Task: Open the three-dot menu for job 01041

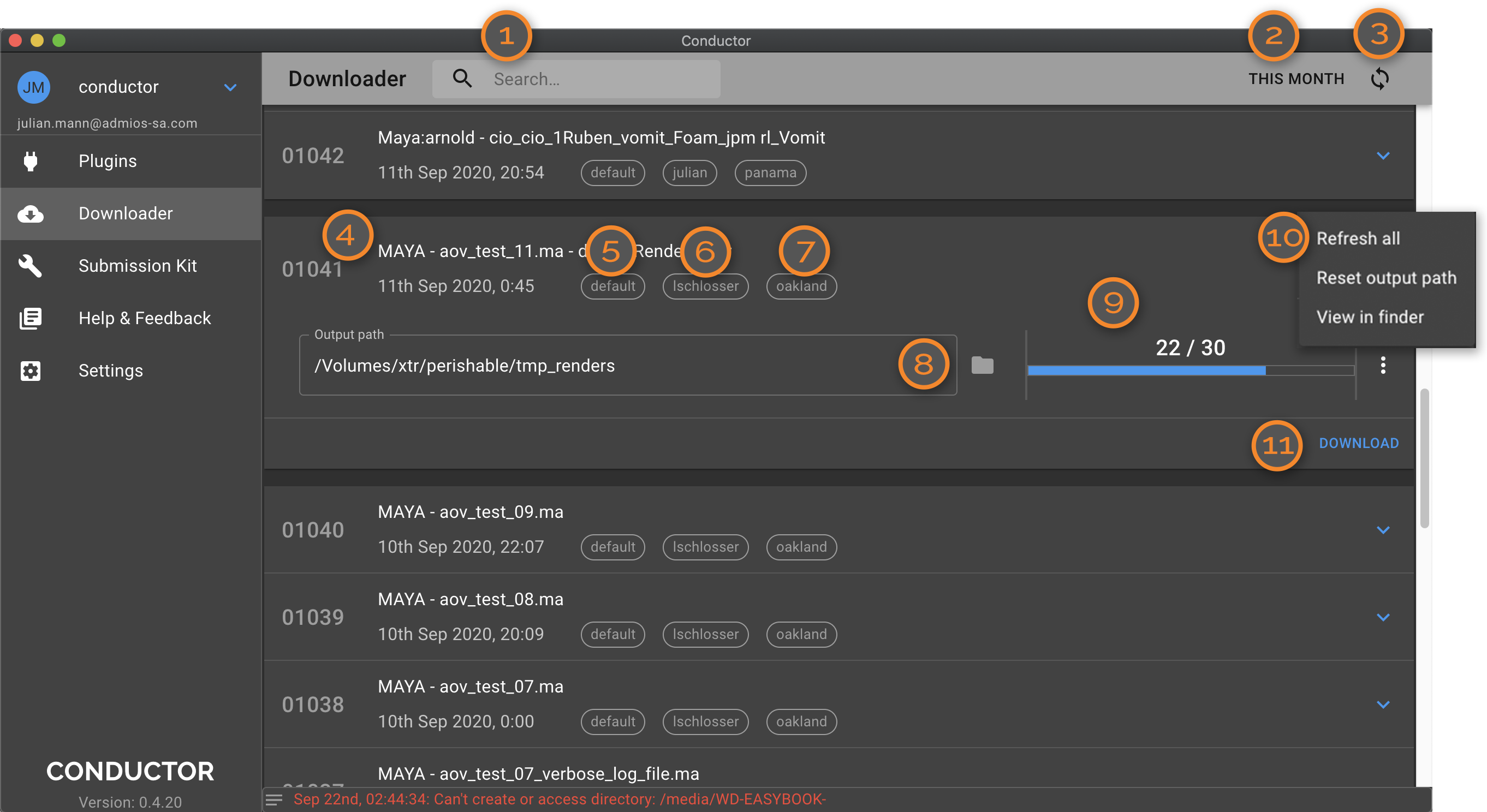Action: click(x=1383, y=365)
